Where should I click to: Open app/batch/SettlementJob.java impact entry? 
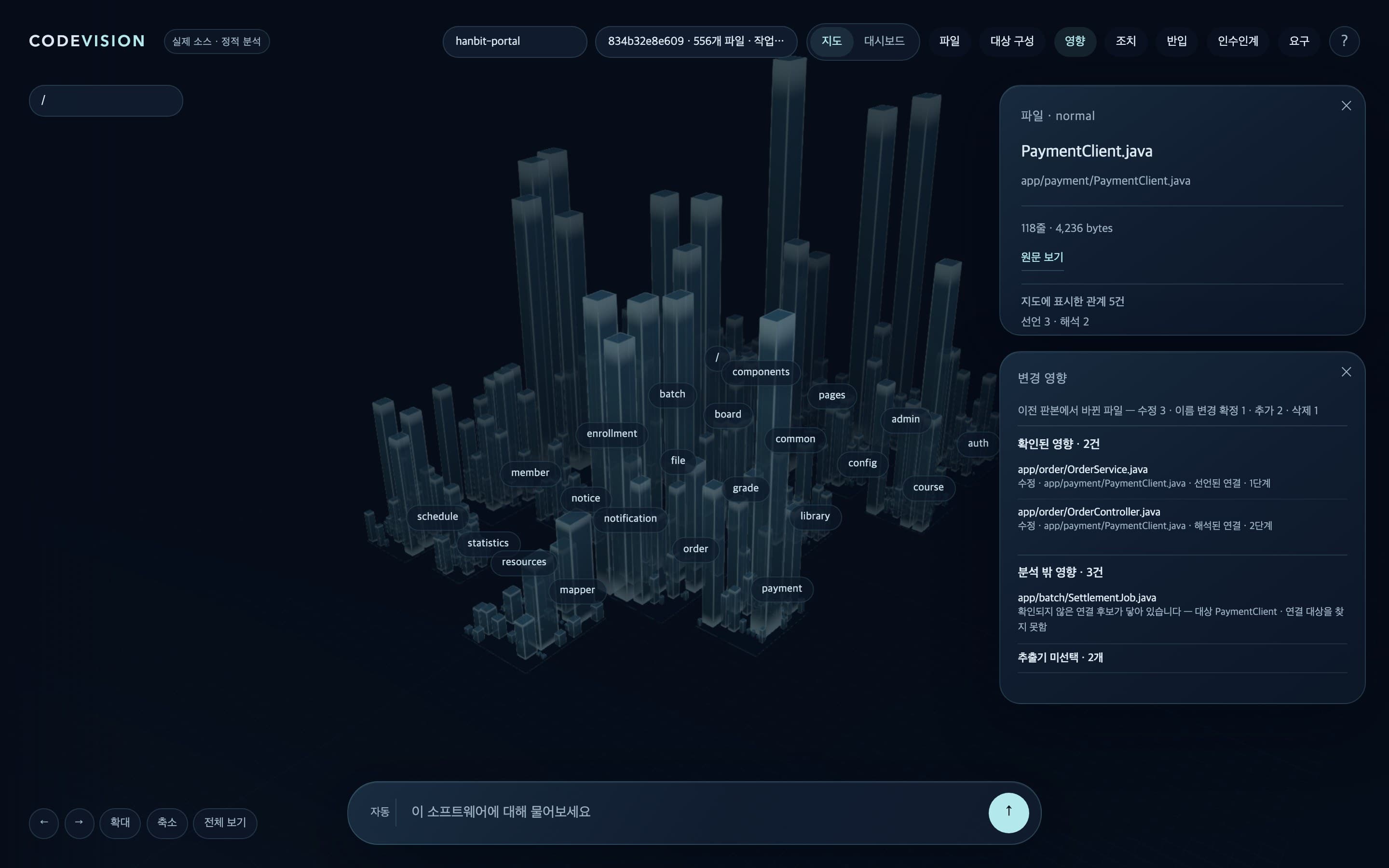(1182, 612)
